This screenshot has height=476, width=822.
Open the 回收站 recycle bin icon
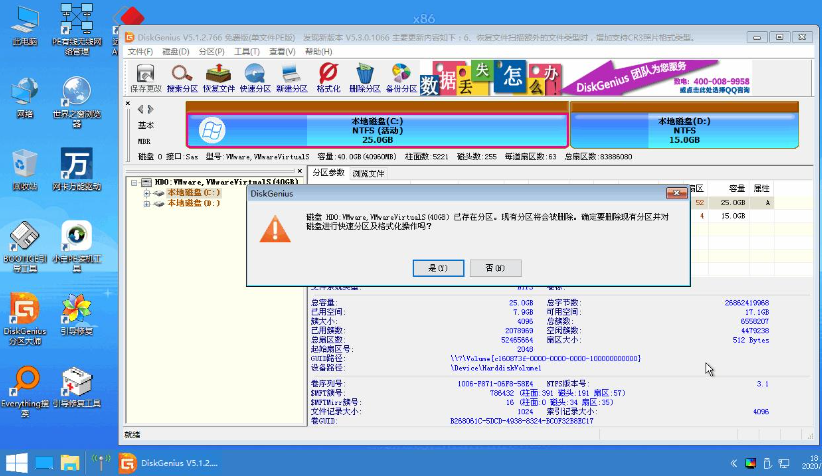coord(25,170)
